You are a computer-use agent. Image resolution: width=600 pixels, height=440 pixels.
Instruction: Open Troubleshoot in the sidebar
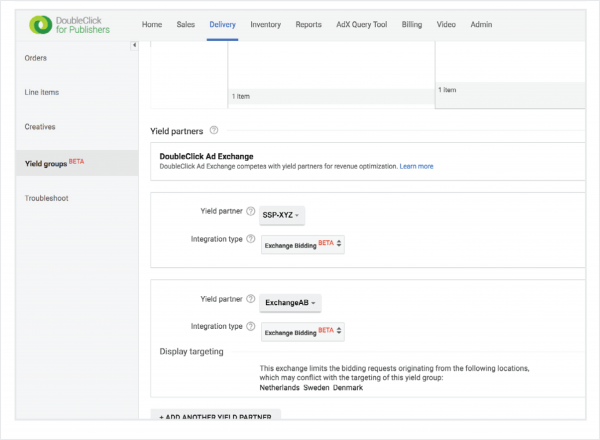47,198
